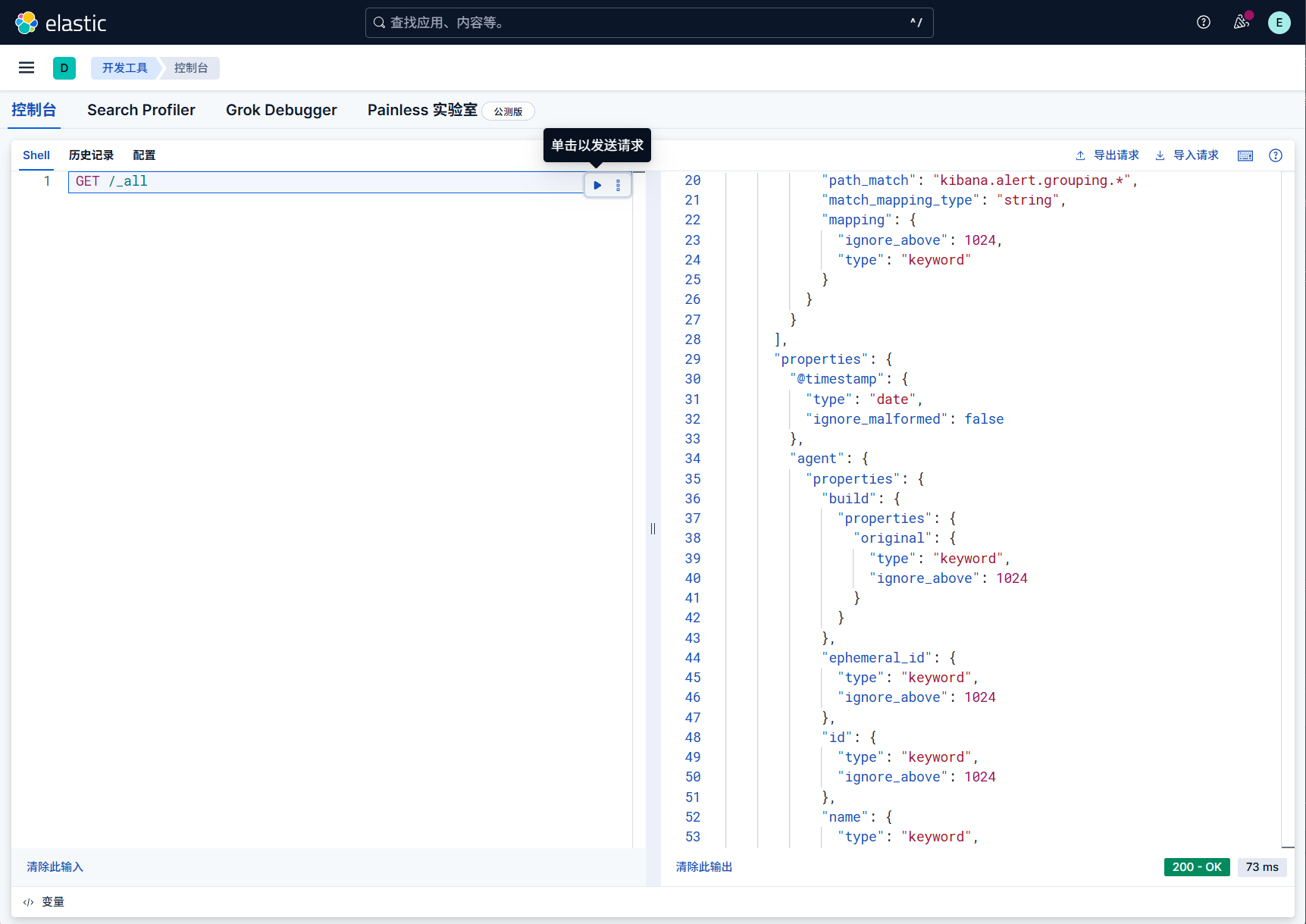Image resolution: width=1306 pixels, height=924 pixels.
Task: Click 清除此输出 to clear output
Action: tap(704, 867)
